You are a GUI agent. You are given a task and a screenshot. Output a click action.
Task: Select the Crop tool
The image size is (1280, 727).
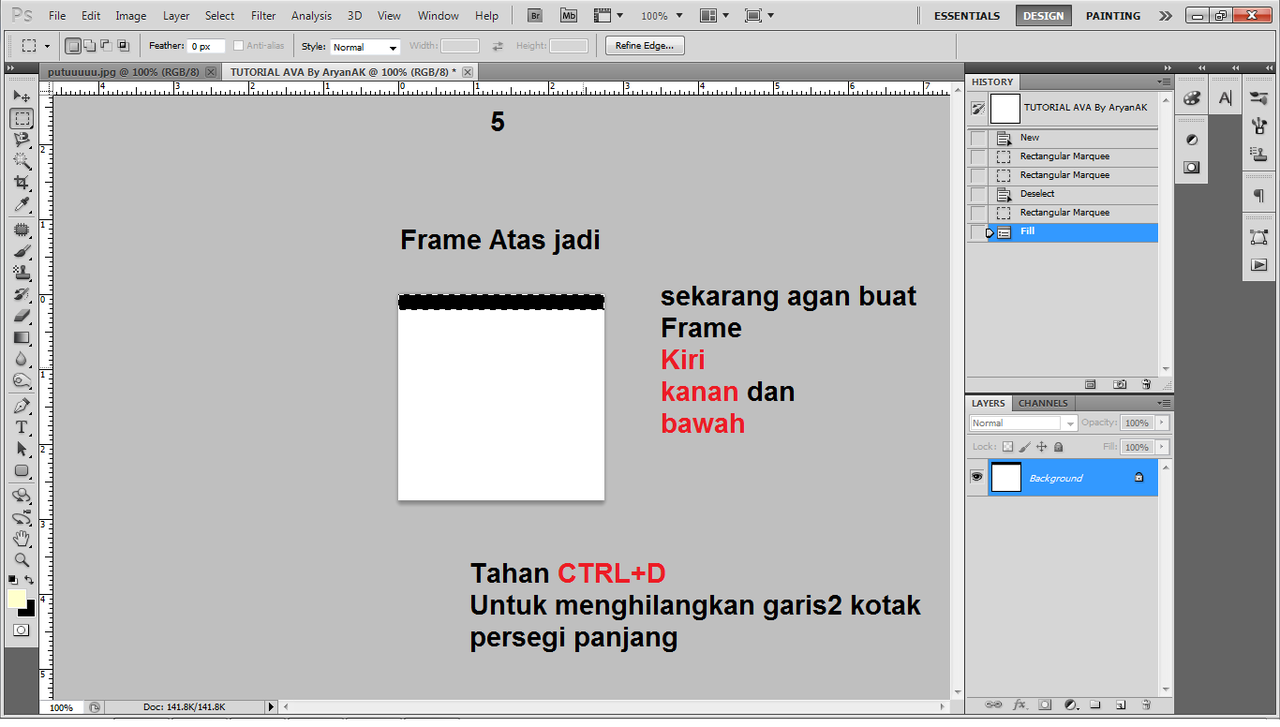tap(21, 183)
